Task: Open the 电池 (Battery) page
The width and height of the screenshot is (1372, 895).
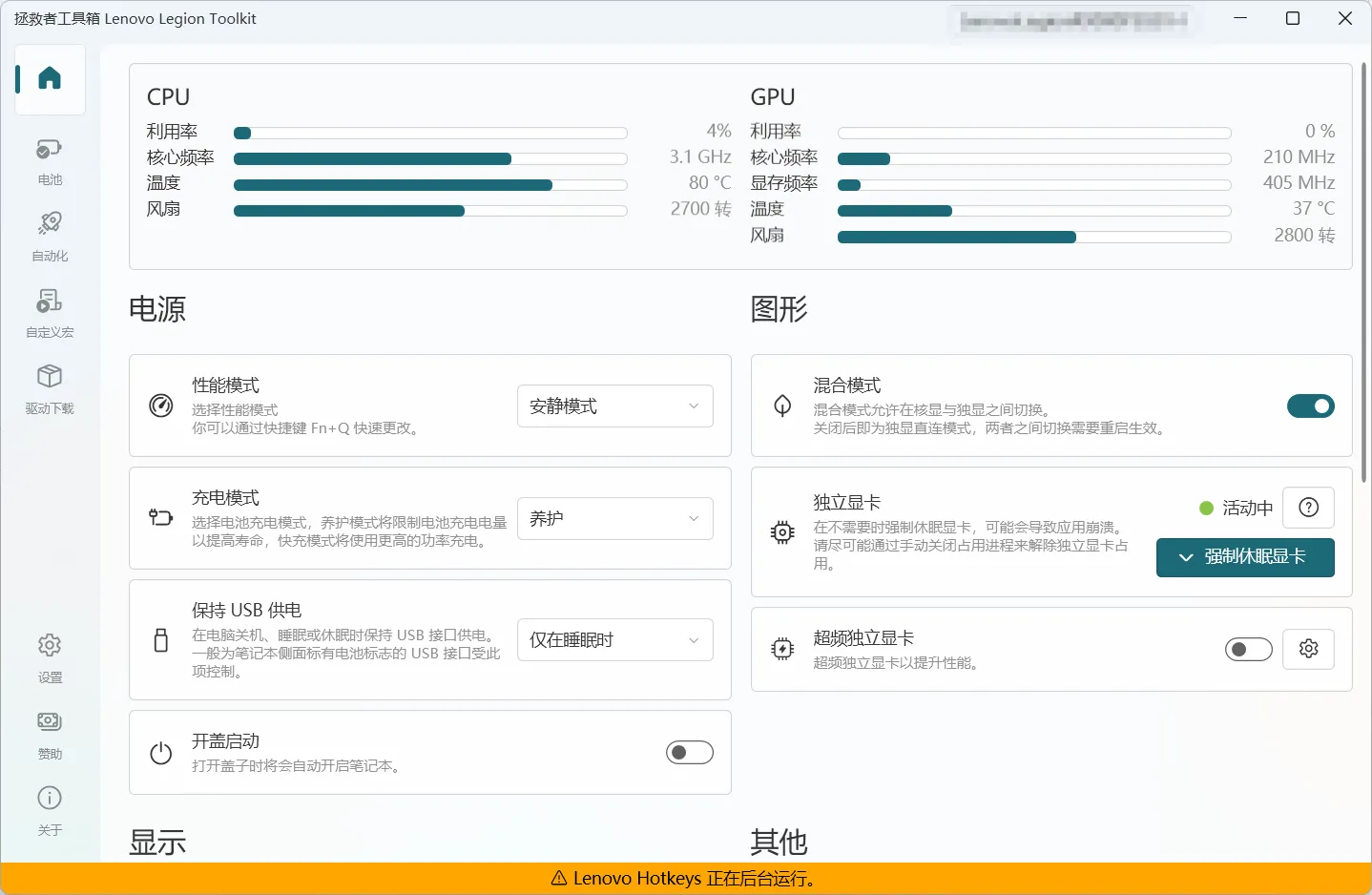Action: (x=50, y=160)
